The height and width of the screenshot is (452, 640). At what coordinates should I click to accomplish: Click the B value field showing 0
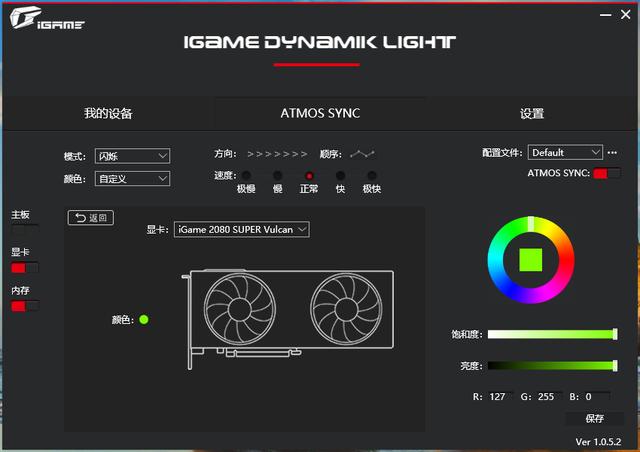596,396
